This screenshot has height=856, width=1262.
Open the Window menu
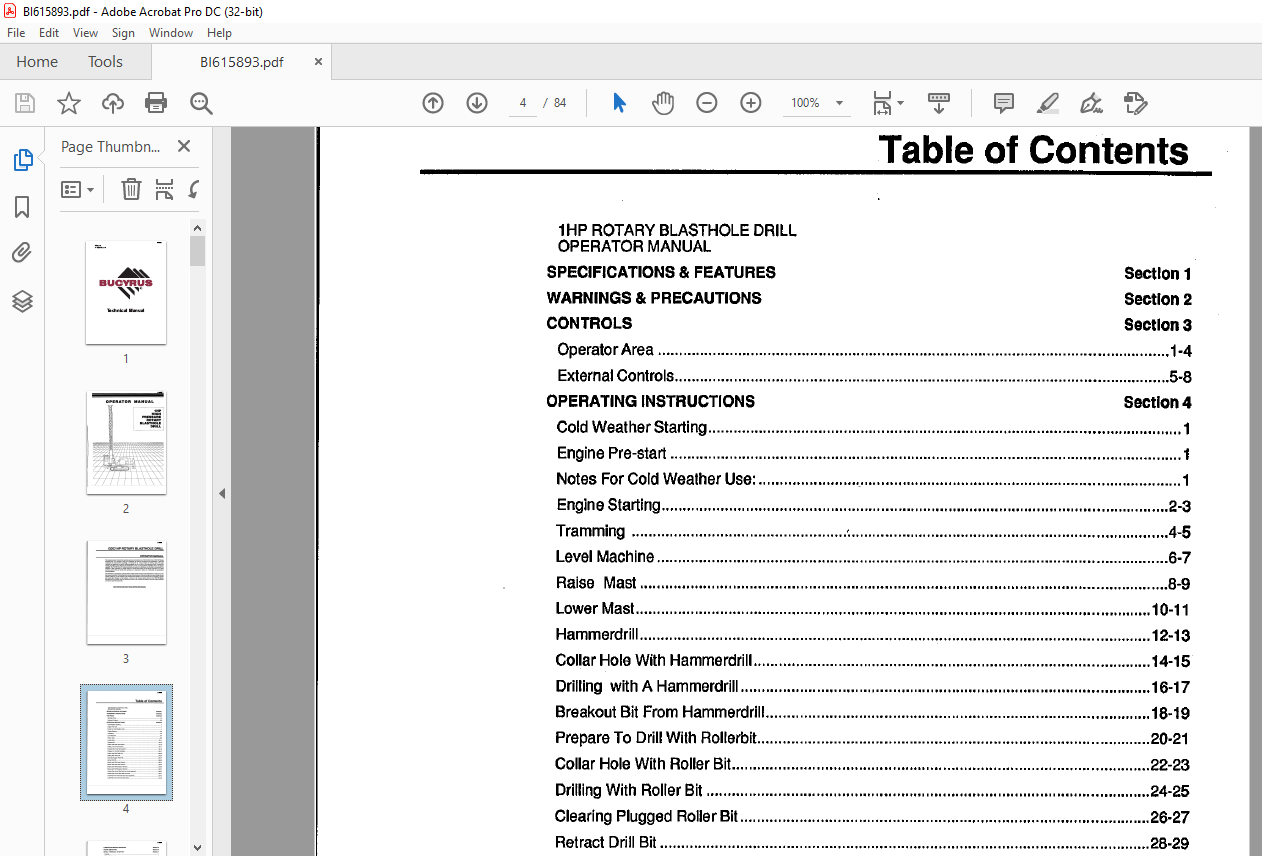coord(171,33)
